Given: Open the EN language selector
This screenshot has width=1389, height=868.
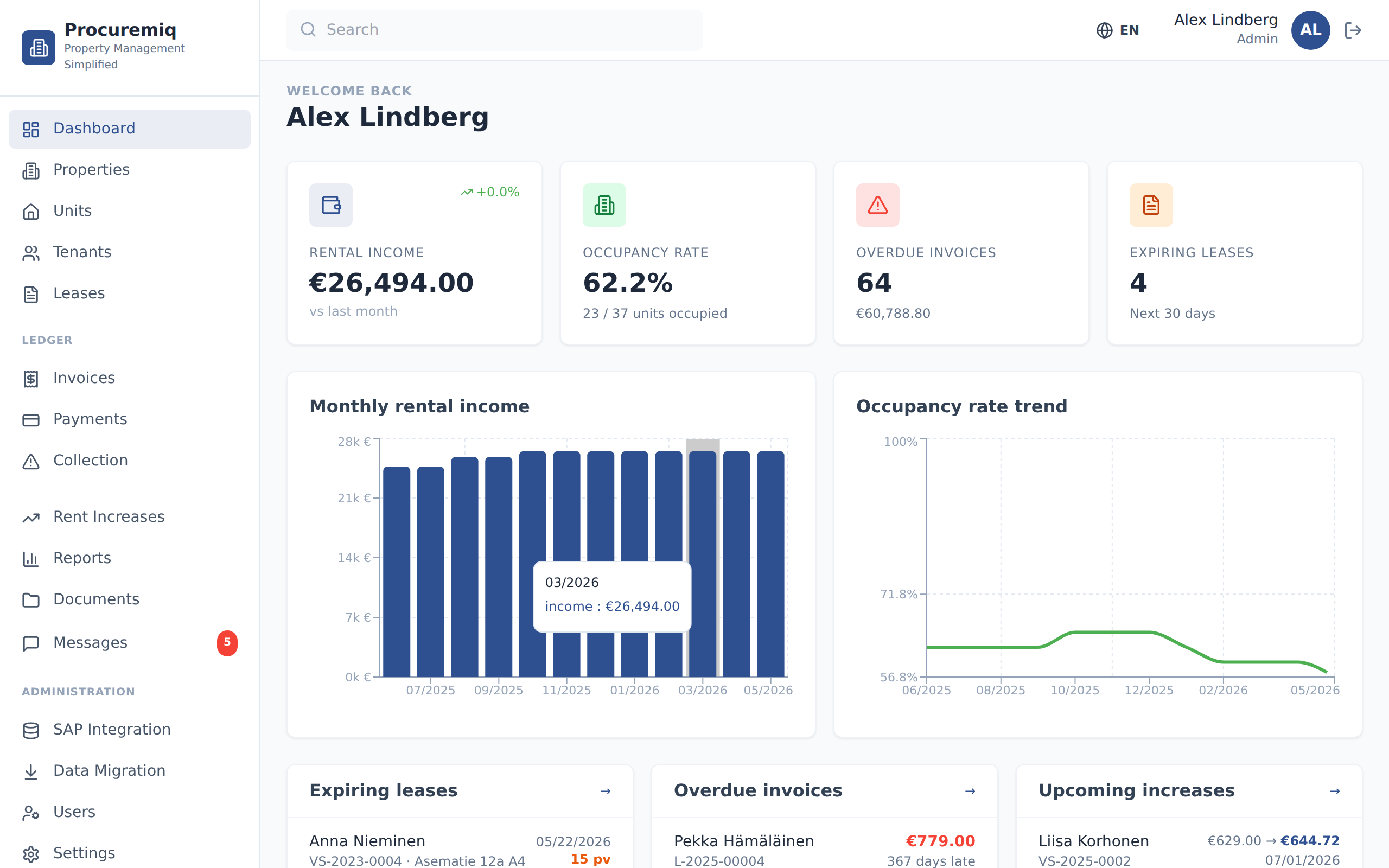Looking at the screenshot, I should (x=1117, y=30).
